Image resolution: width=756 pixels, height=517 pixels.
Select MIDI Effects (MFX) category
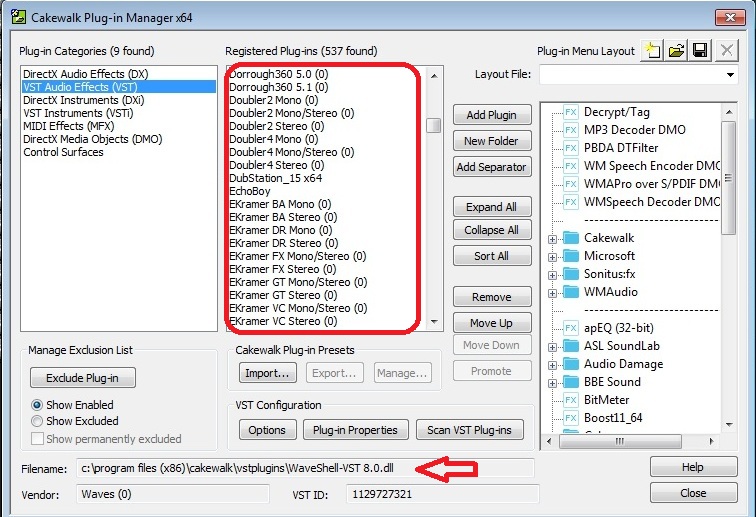pos(67,126)
